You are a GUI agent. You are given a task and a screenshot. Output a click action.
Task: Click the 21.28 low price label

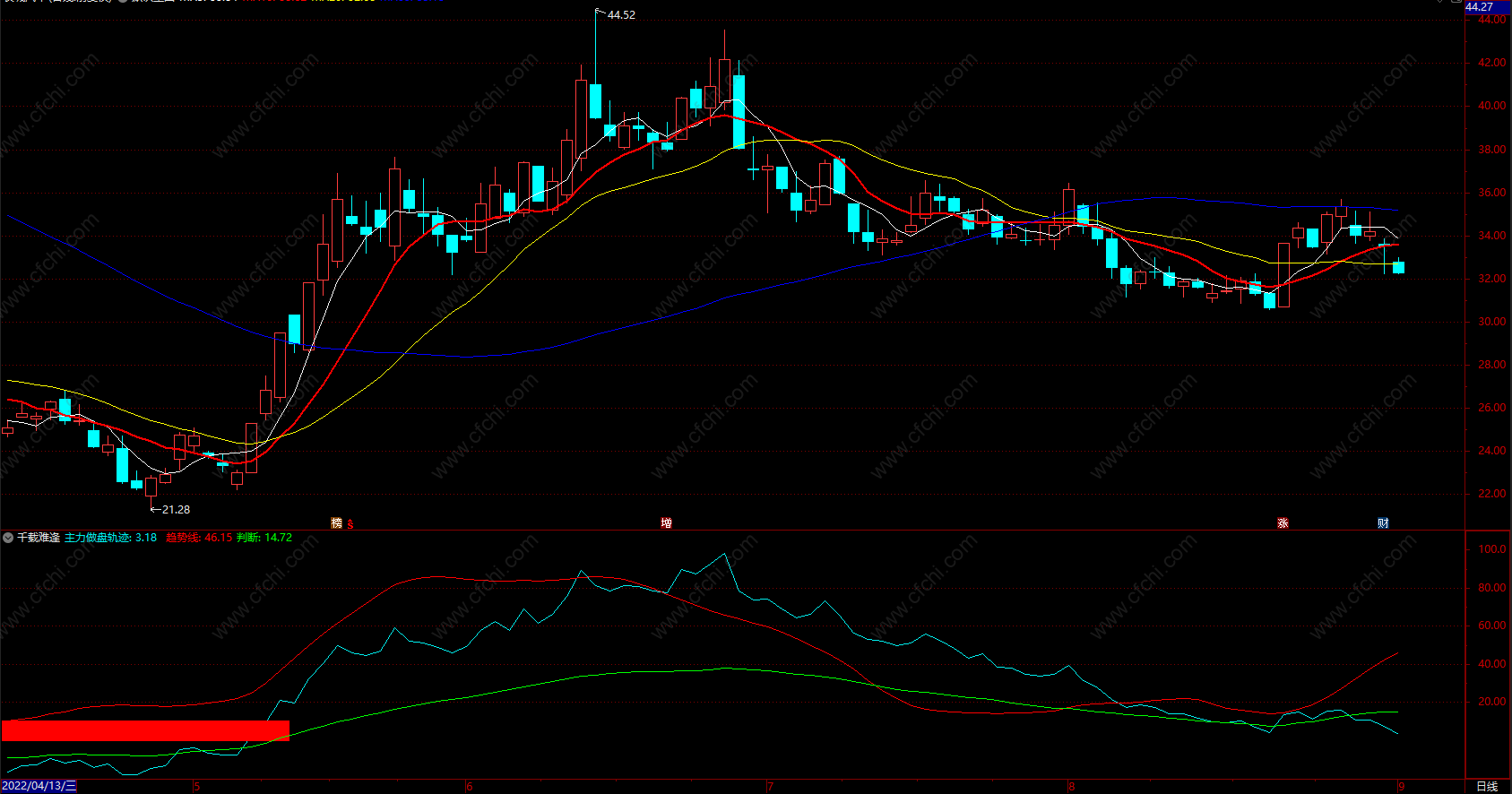[x=176, y=510]
